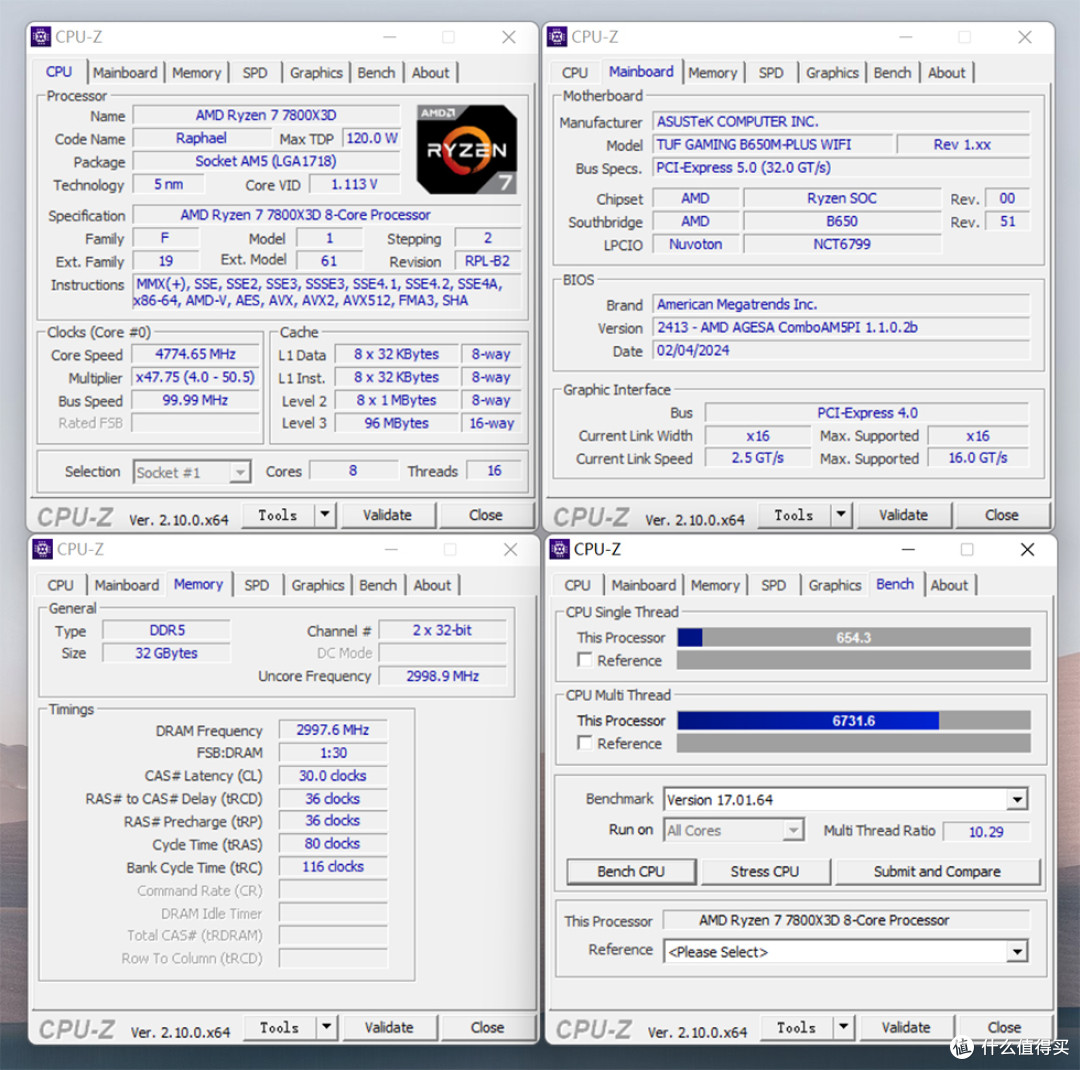Switch to the About tab in the Bench window
This screenshot has width=1080, height=1070.
click(x=948, y=585)
